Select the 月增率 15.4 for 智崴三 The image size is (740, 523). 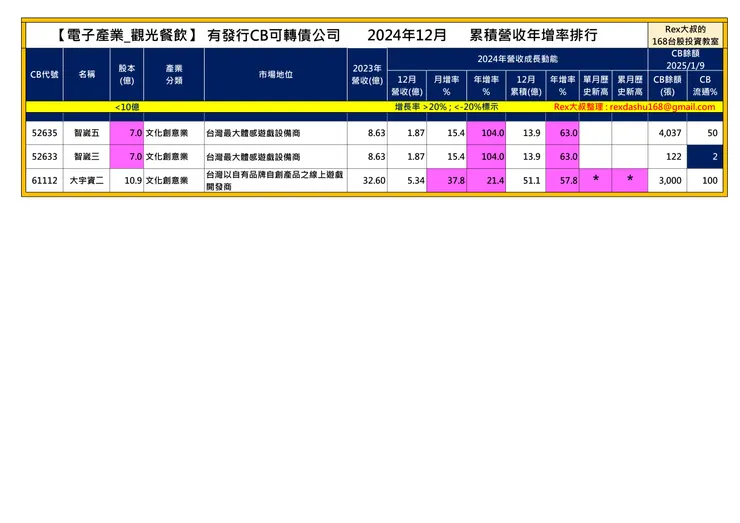tap(446, 157)
